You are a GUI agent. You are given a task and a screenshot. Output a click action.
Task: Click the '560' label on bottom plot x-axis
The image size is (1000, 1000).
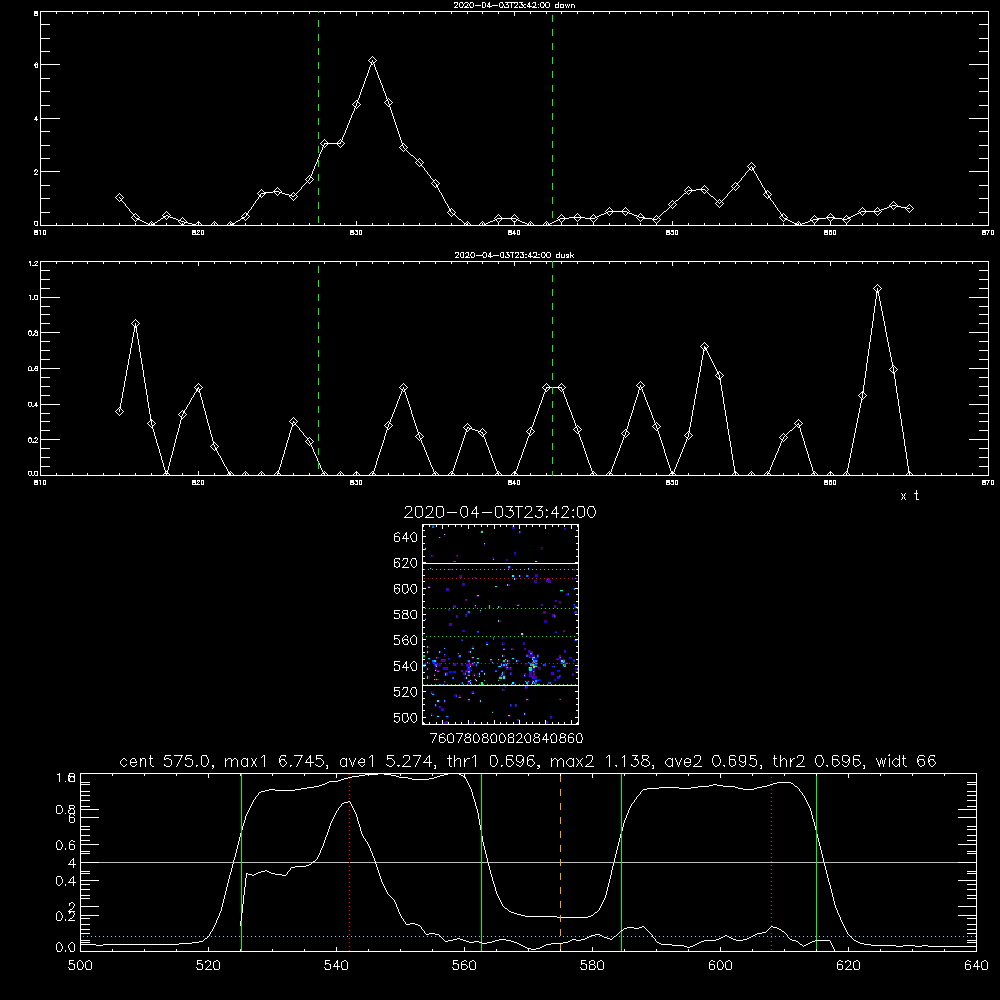click(x=464, y=966)
